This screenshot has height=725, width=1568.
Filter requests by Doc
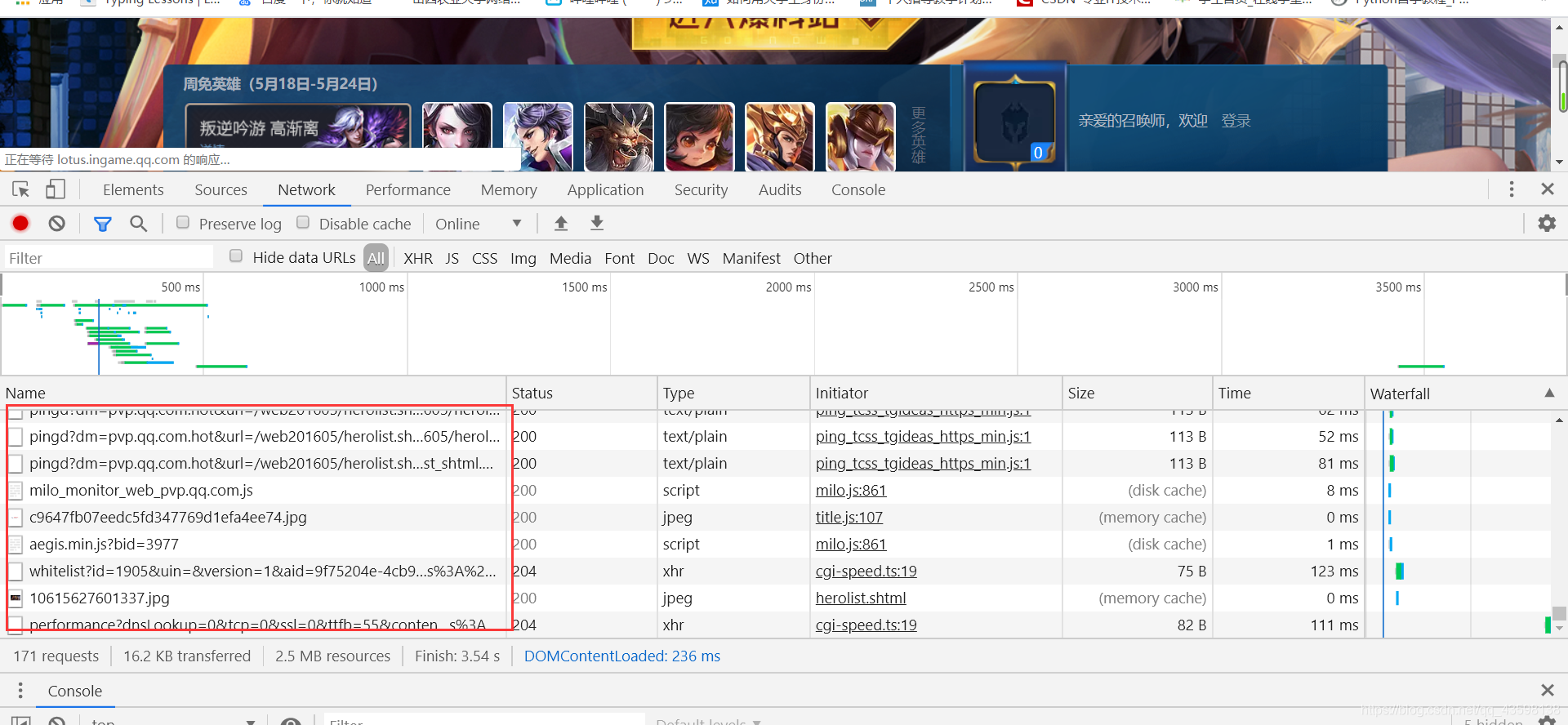[x=661, y=258]
